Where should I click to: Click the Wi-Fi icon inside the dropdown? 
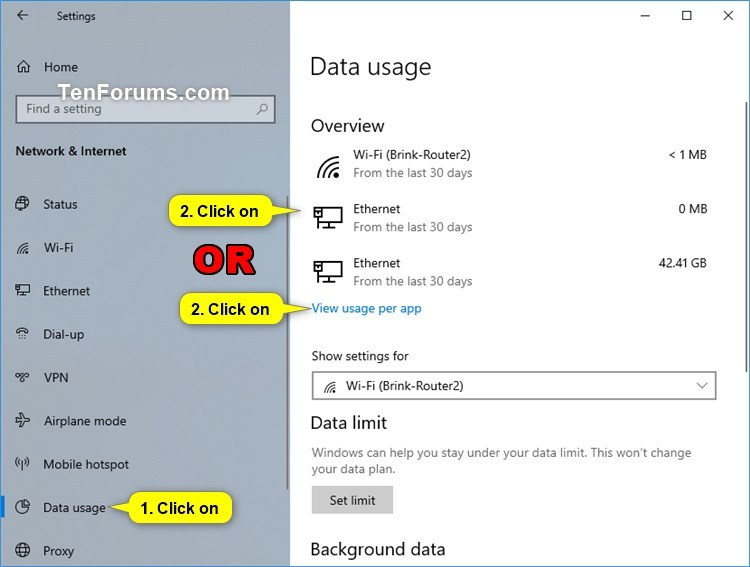click(330, 386)
